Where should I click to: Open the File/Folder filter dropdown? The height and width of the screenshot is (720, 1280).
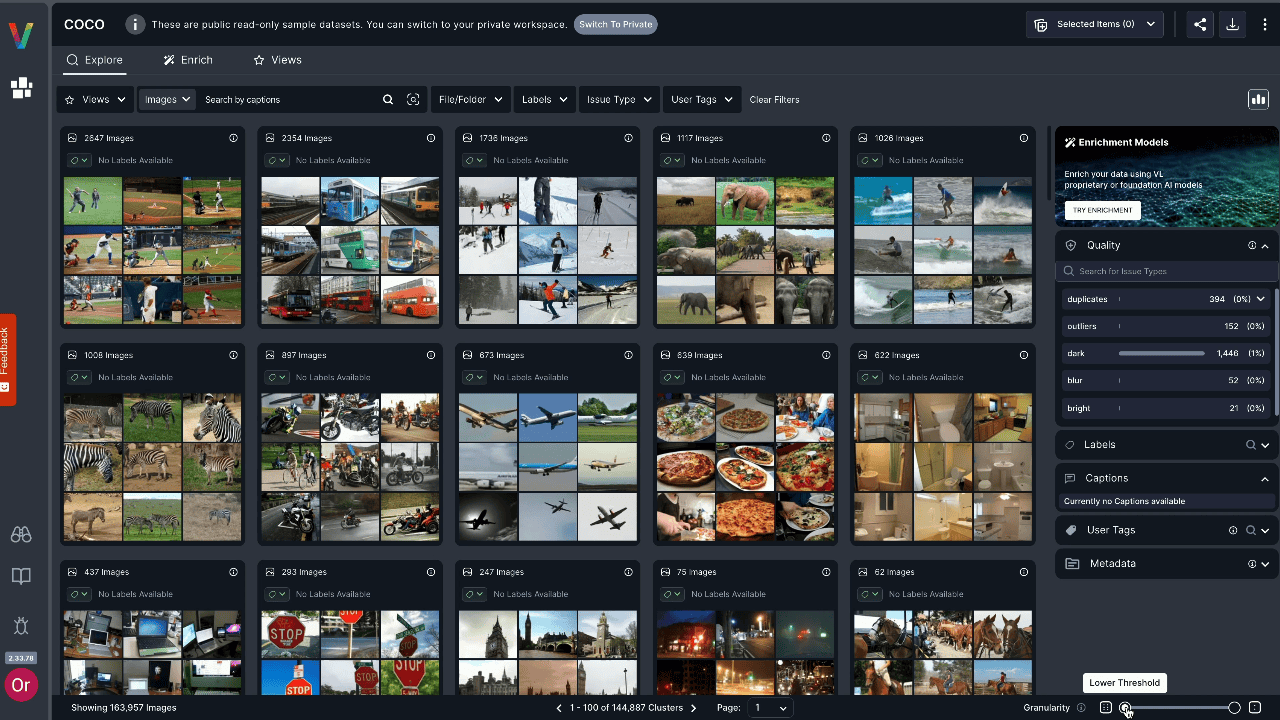[x=470, y=100]
